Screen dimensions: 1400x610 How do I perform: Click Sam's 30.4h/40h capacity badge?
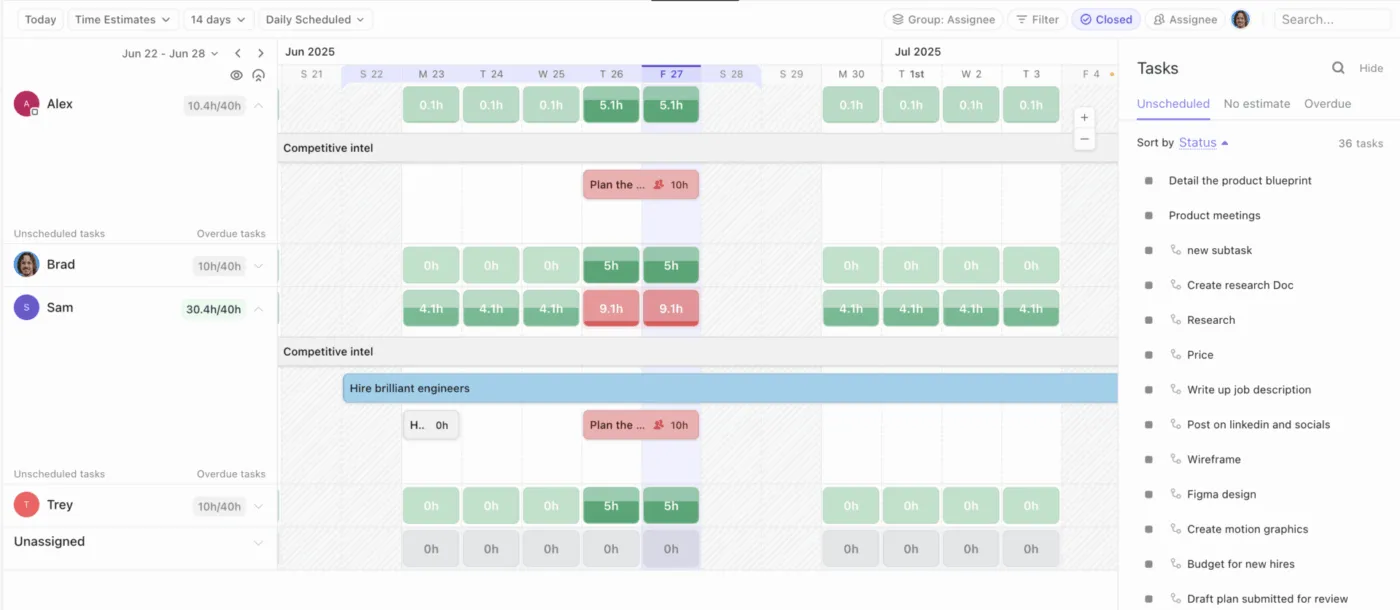click(x=214, y=309)
